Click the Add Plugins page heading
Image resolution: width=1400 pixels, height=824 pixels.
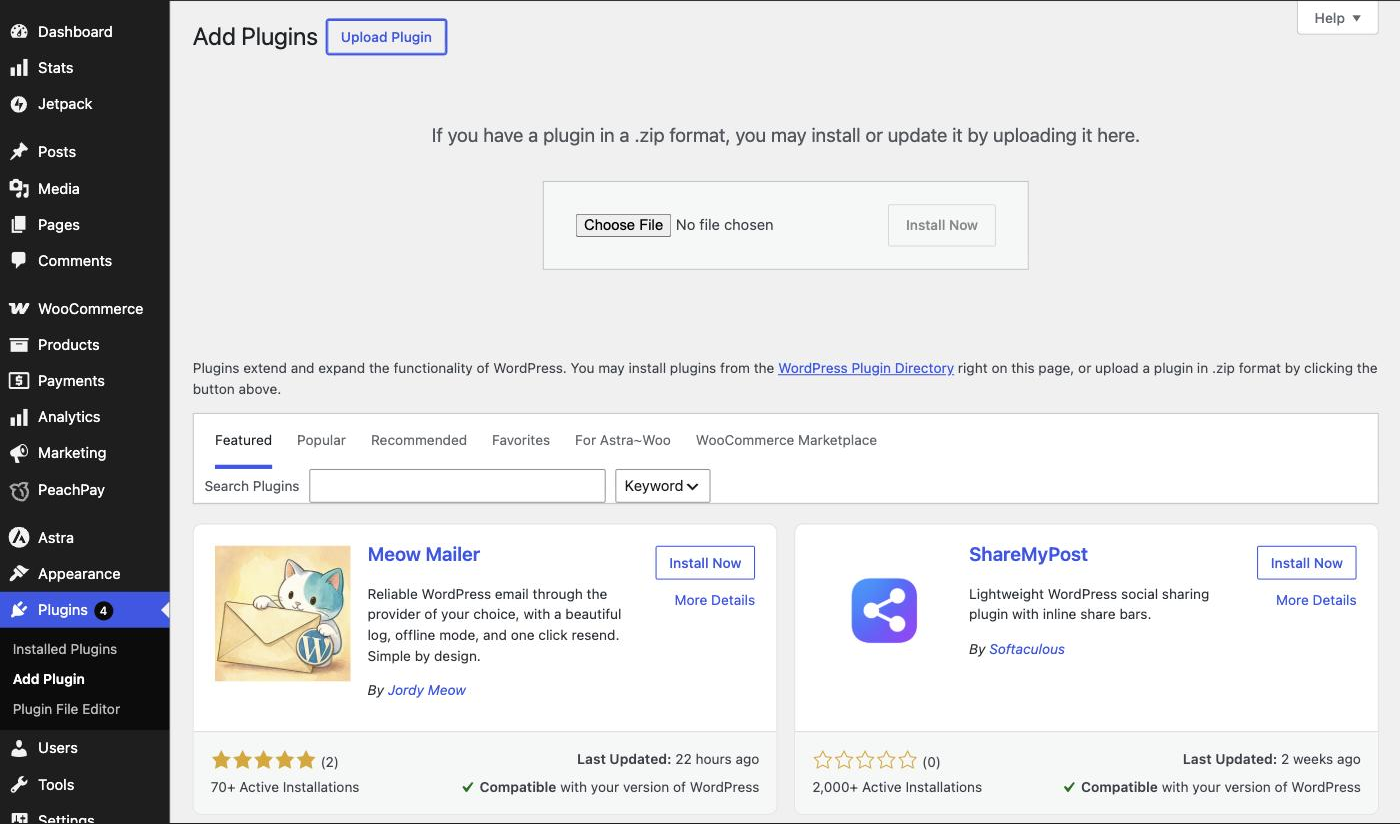point(255,37)
